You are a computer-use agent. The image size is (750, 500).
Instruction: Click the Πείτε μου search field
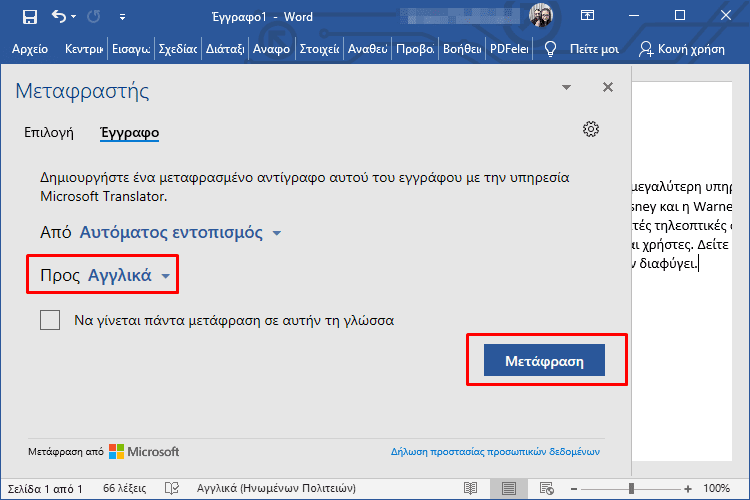[x=594, y=49]
